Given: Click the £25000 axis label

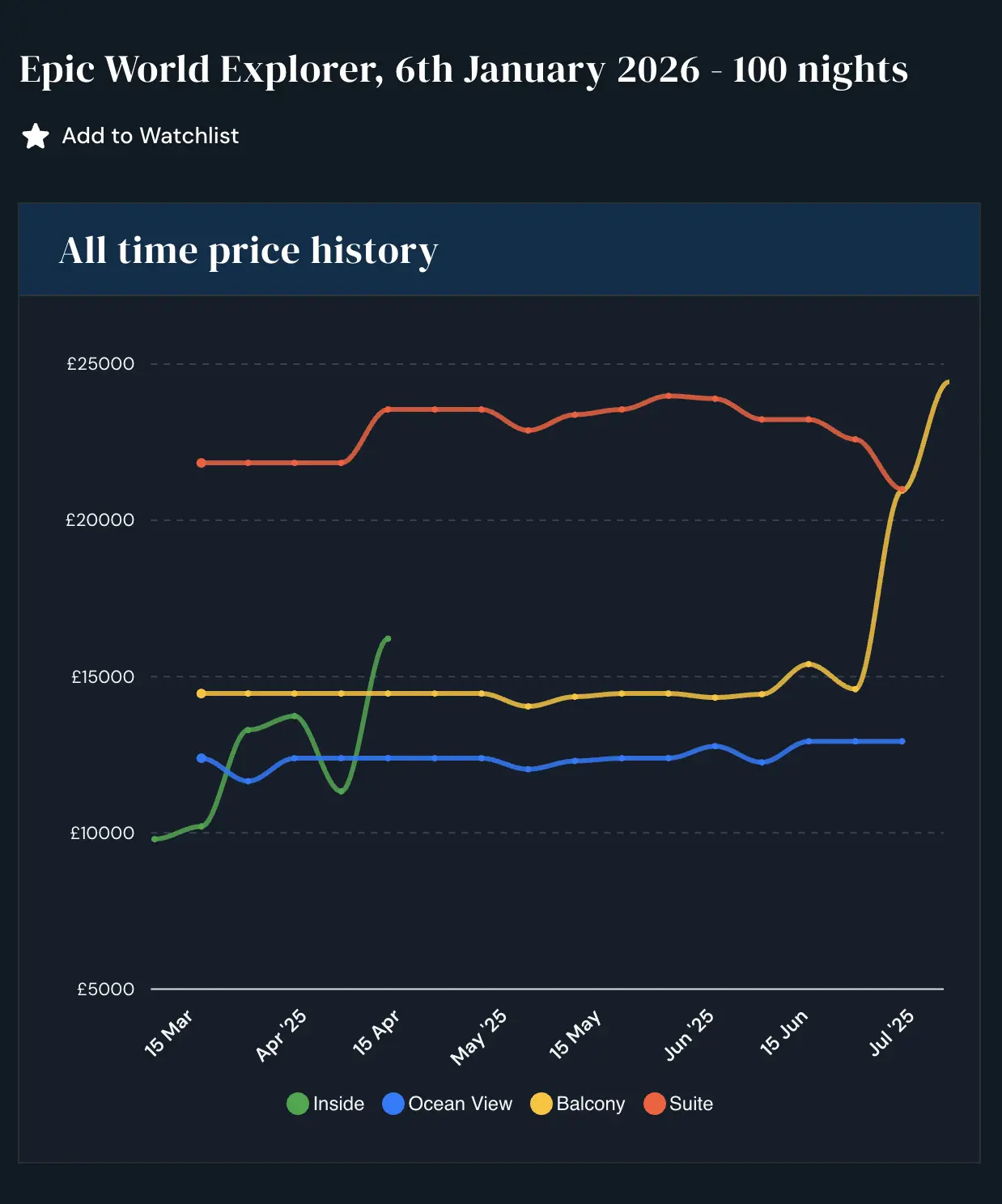Looking at the screenshot, I should [x=101, y=364].
